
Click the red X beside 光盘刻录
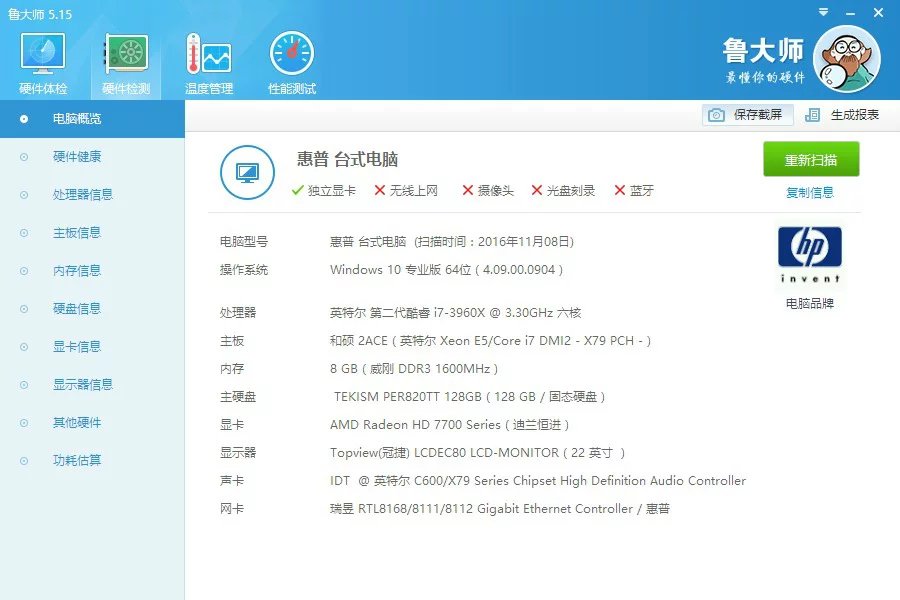pyautogui.click(x=537, y=190)
